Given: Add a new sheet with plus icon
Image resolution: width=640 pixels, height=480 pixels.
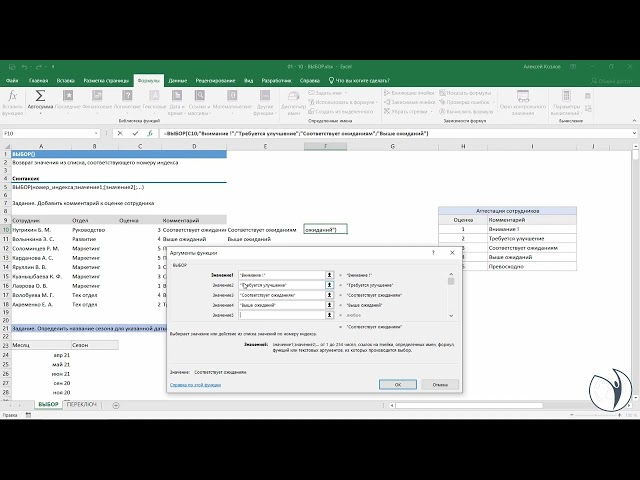Looking at the screenshot, I should click(x=116, y=405).
